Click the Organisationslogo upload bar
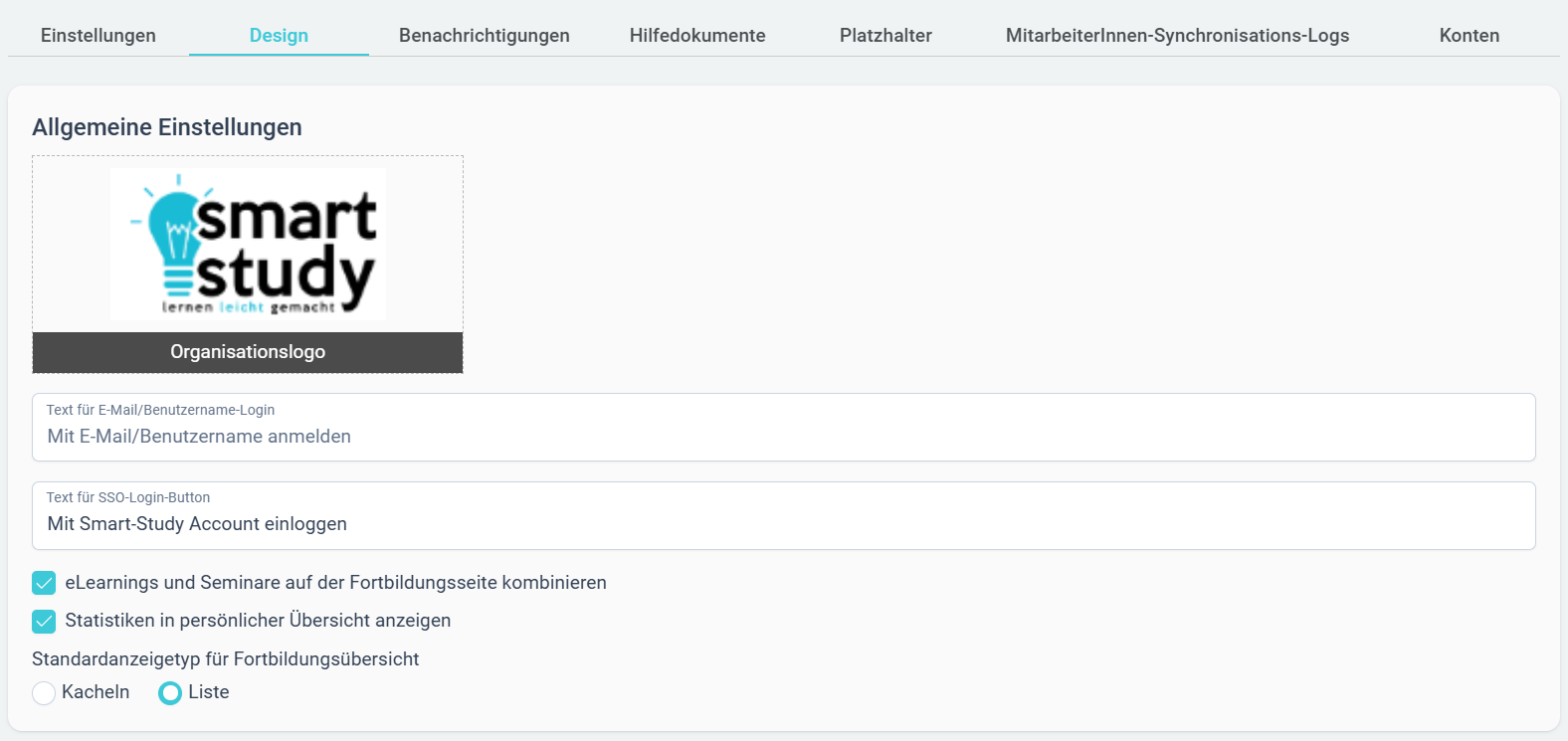This screenshot has height=741, width=1568. [x=248, y=352]
